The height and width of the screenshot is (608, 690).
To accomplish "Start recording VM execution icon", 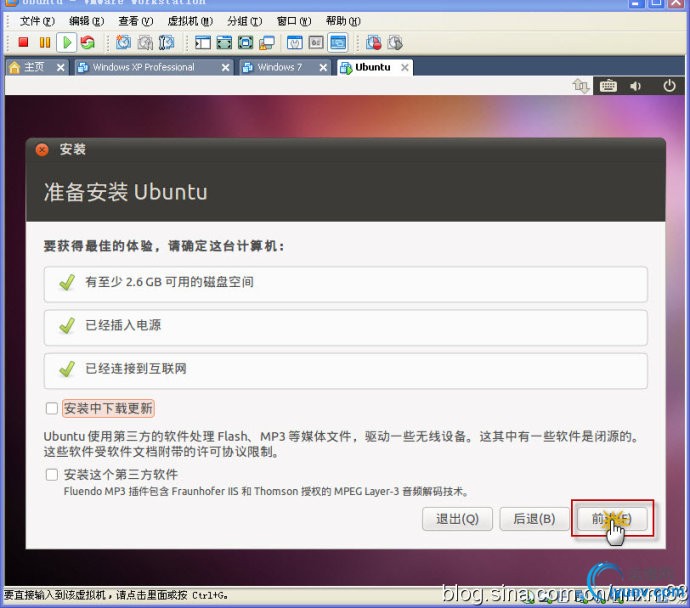I will pos(374,42).
